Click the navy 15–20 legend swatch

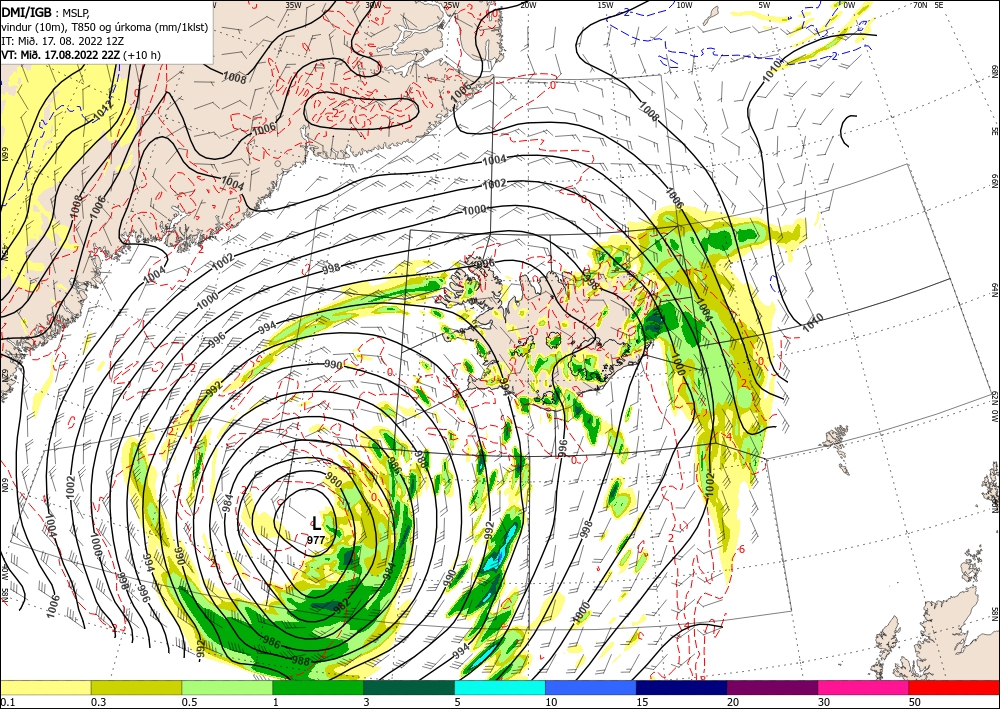(682, 687)
